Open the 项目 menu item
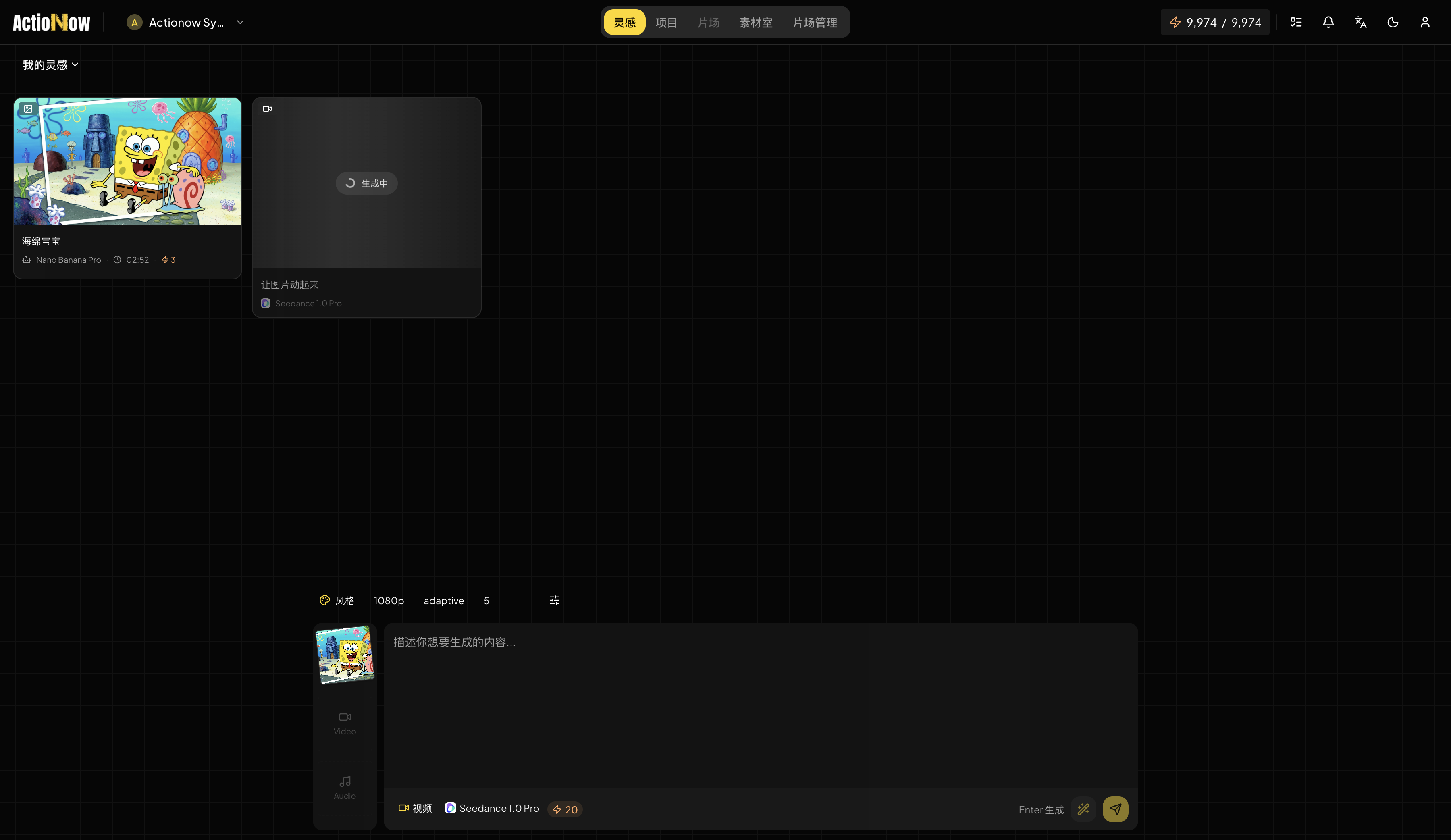 (x=665, y=22)
